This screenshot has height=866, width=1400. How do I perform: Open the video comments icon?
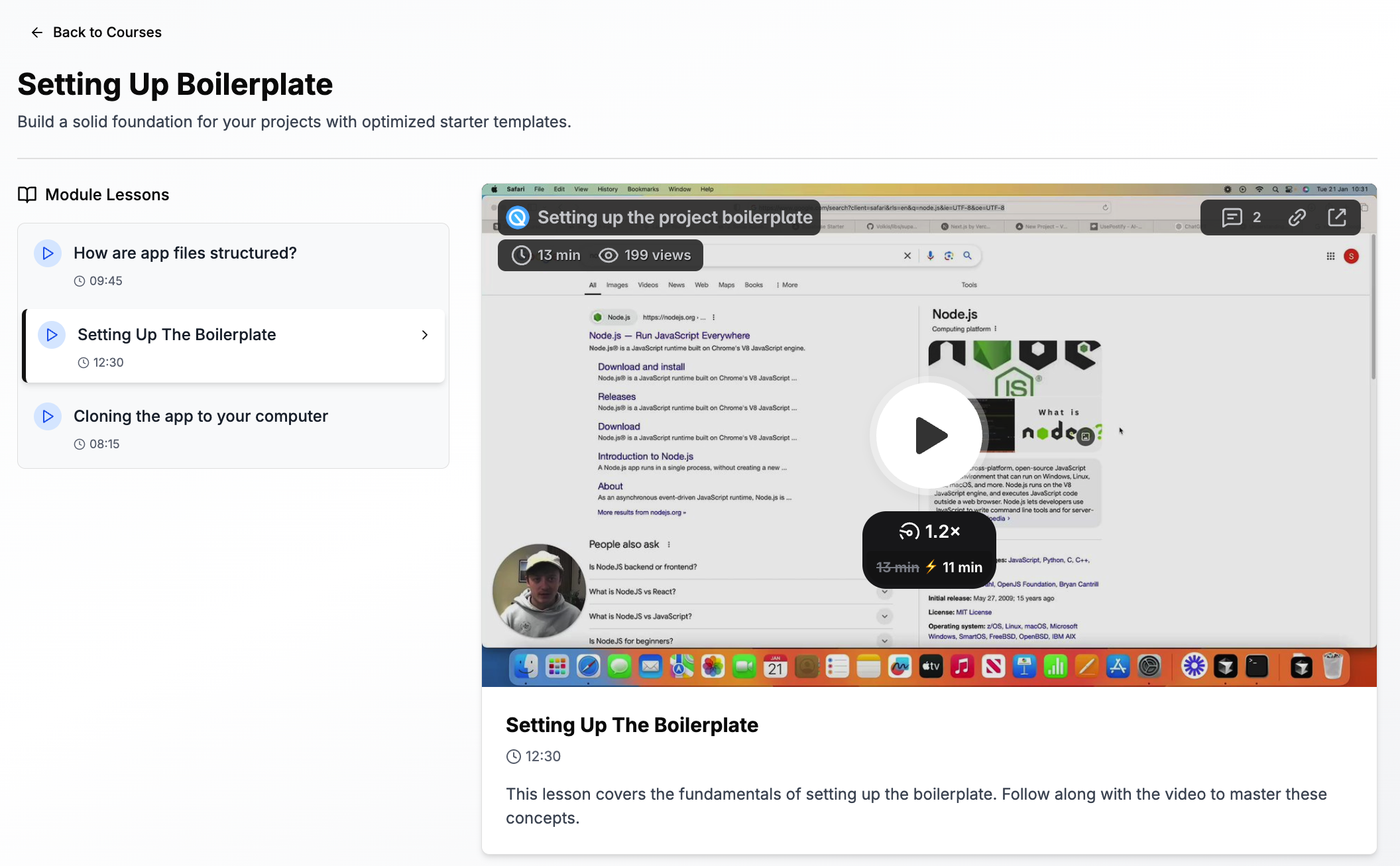pyautogui.click(x=1232, y=217)
